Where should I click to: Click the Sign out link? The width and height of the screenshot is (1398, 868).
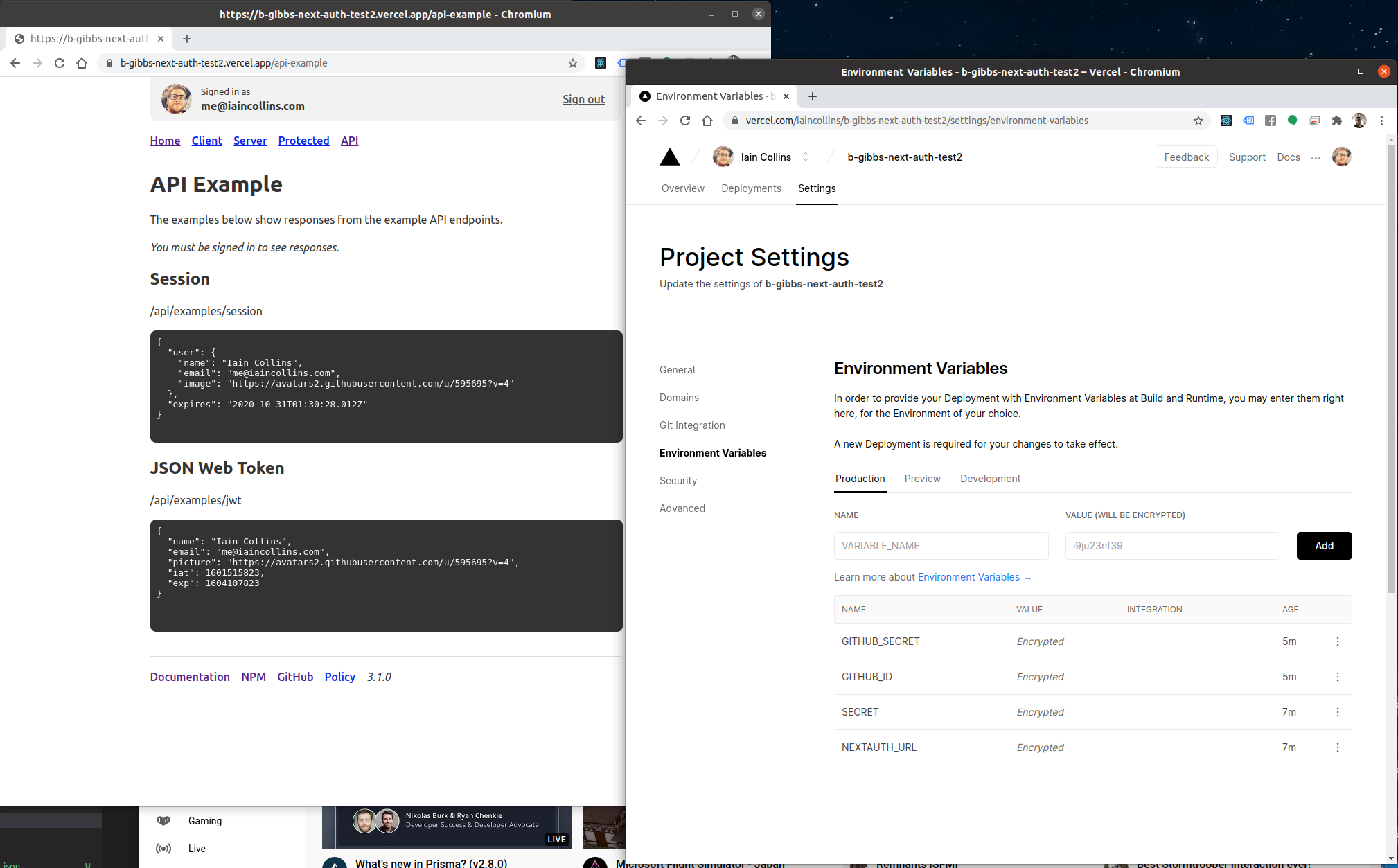coord(583,99)
